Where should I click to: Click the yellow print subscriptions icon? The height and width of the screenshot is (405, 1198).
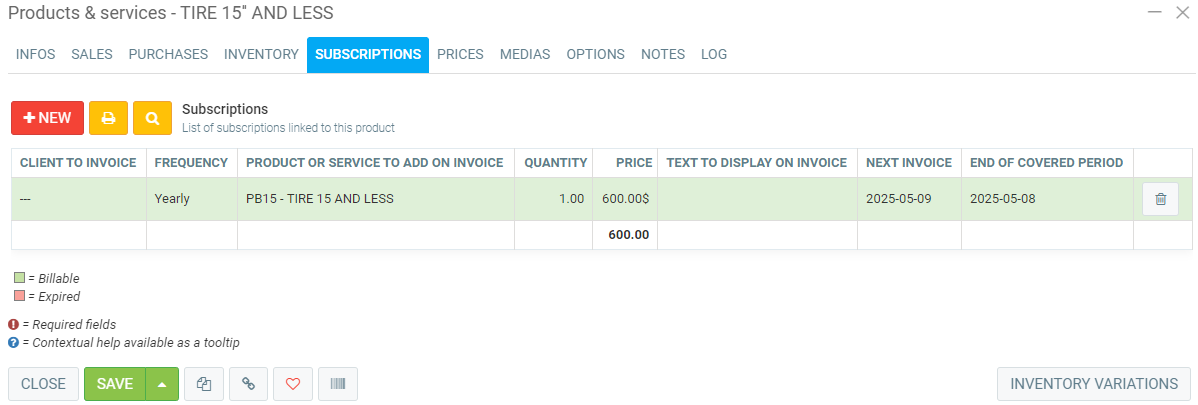tap(108, 118)
